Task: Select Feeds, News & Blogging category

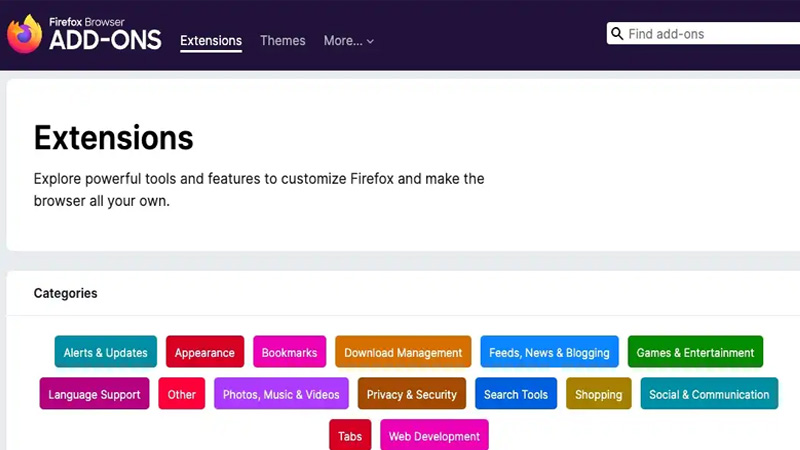Action: pos(549,352)
